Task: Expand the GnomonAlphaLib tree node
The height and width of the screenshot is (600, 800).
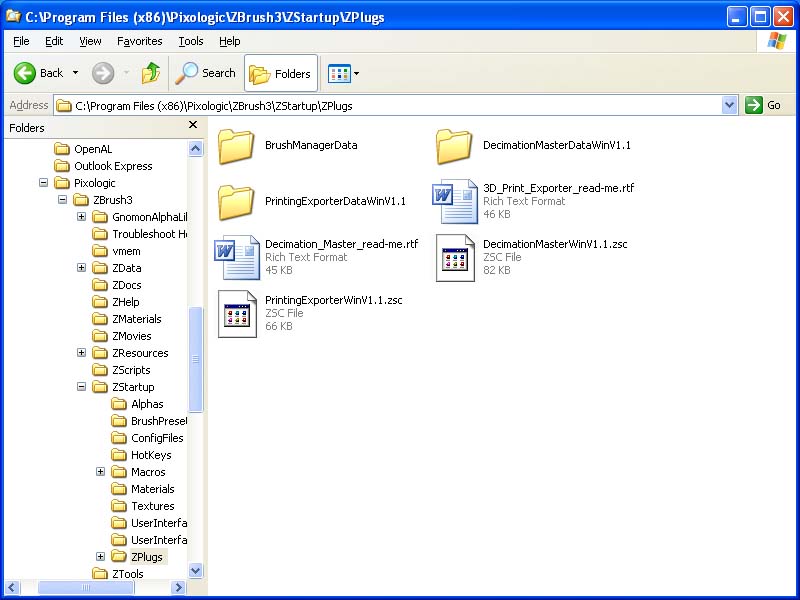Action: pyautogui.click(x=81, y=216)
